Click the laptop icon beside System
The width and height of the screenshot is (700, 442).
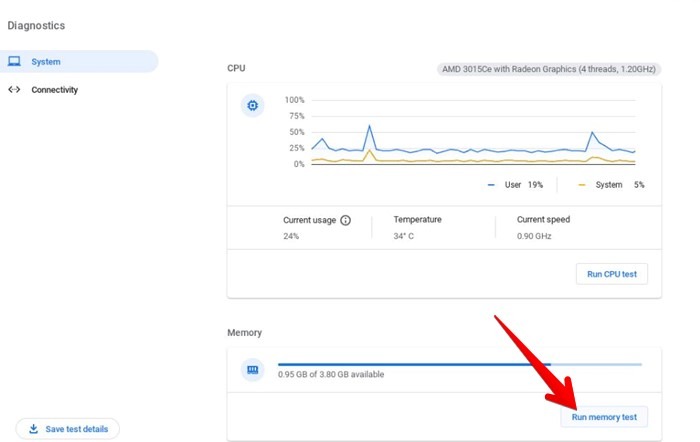pos(14,61)
